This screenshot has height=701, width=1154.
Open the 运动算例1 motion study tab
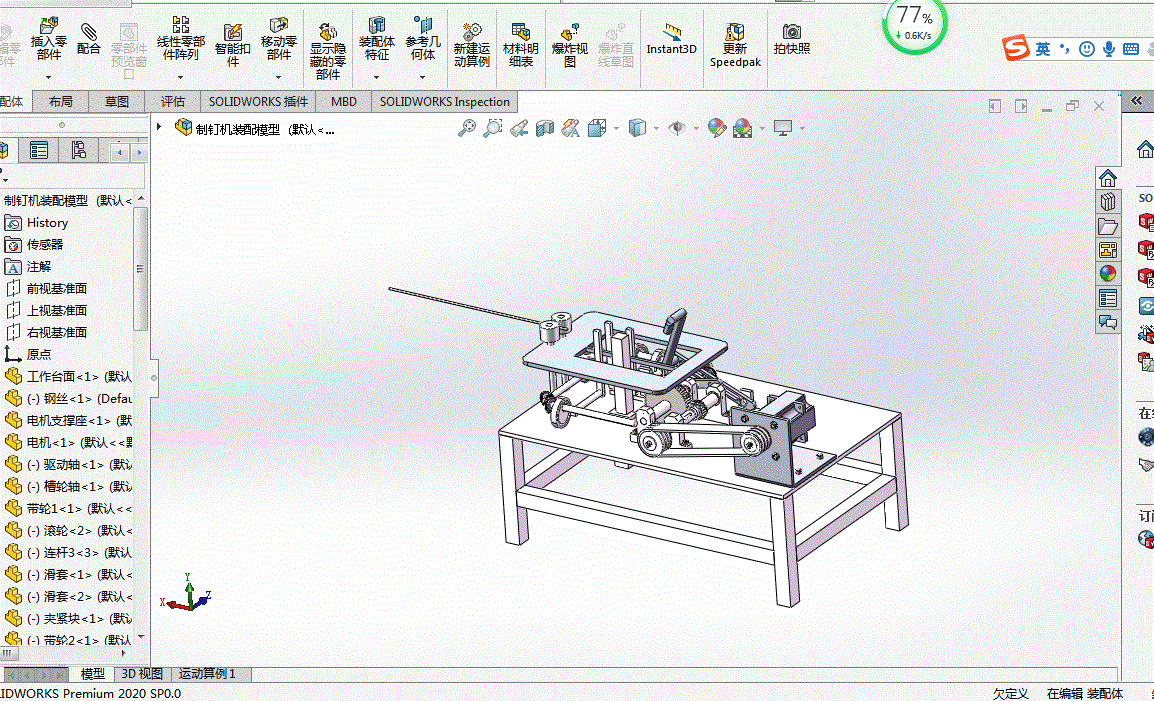[208, 674]
